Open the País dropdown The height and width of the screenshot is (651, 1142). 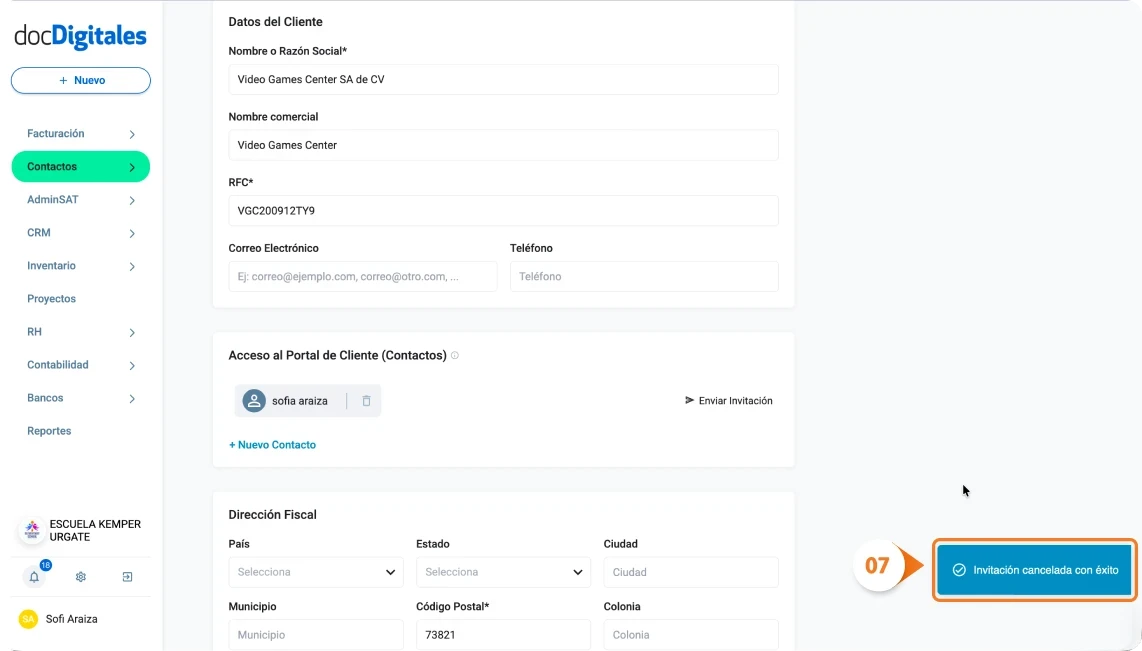click(x=315, y=572)
